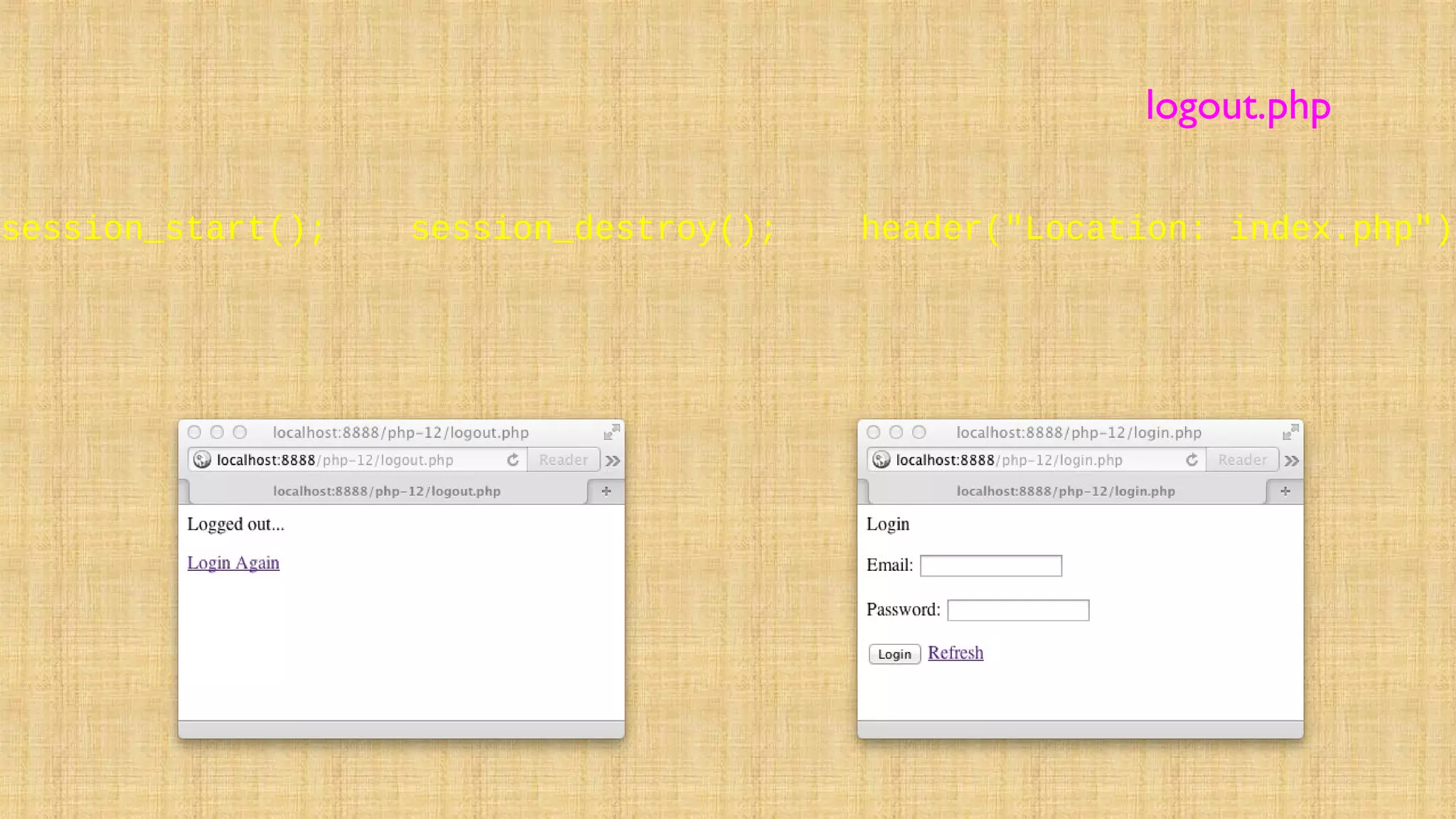Click the Login Again link
The image size is (1456, 819).
click(233, 563)
